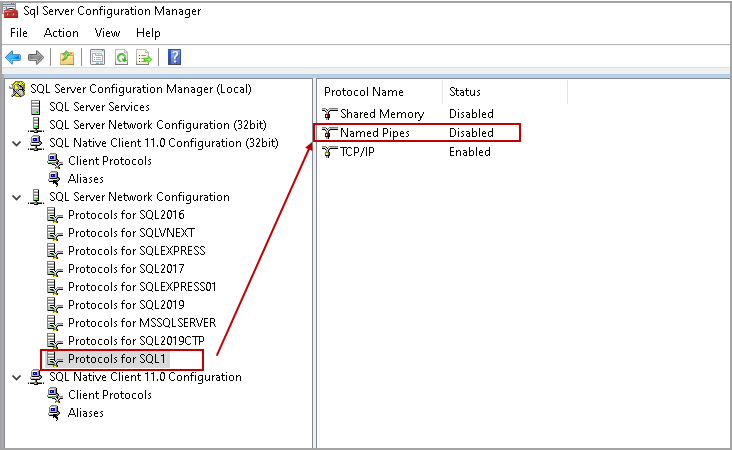Image resolution: width=732 pixels, height=450 pixels.
Task: Collapse the bottom SQL Native Client 11.0 Configuration node
Action: [15, 377]
